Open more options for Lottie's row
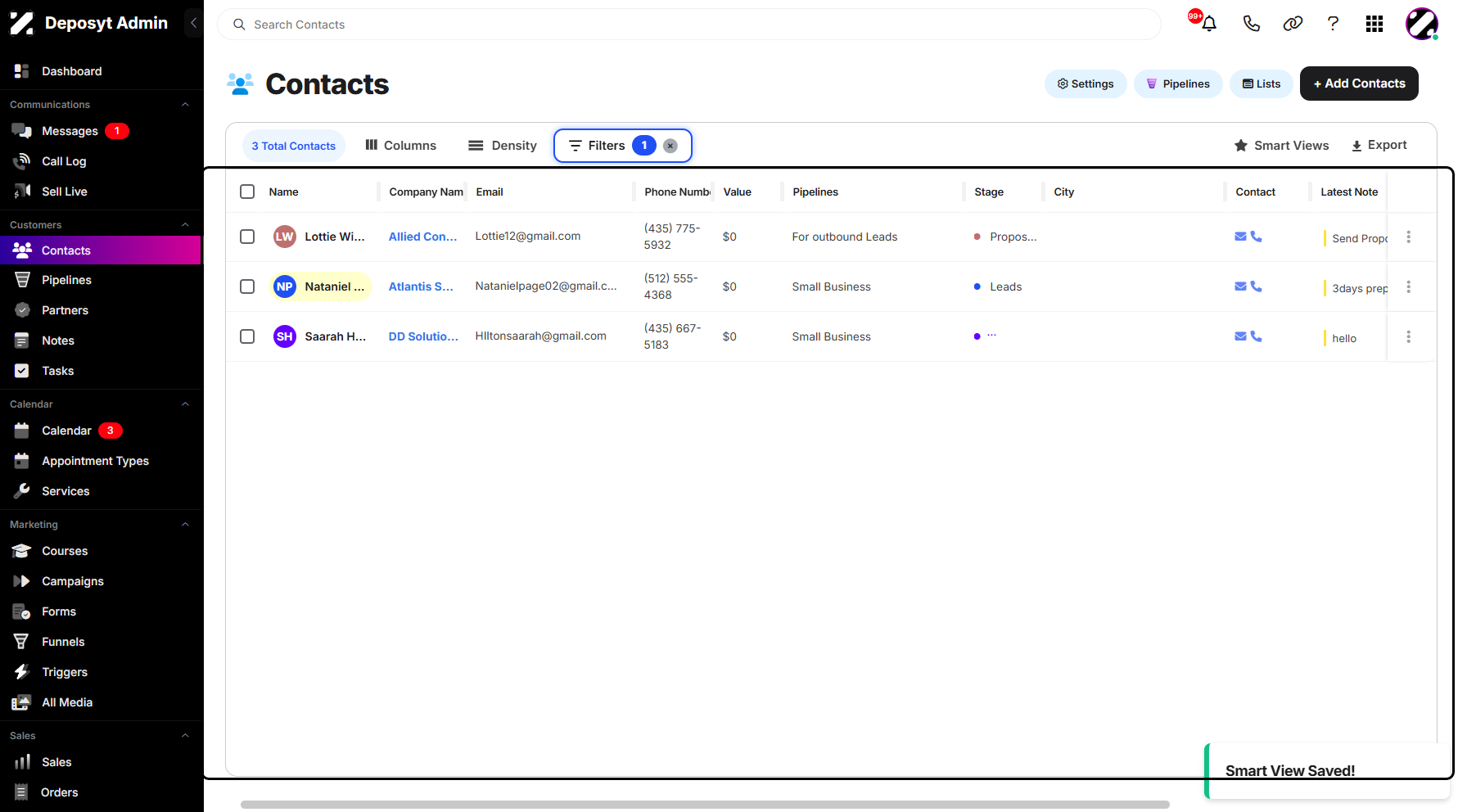Screen dimensions: 1458x812 [1409, 237]
